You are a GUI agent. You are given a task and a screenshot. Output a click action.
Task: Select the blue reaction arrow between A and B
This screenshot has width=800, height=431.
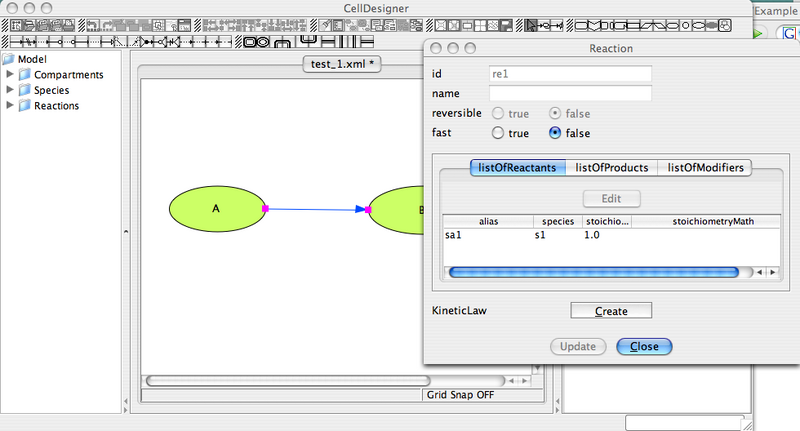coord(314,209)
